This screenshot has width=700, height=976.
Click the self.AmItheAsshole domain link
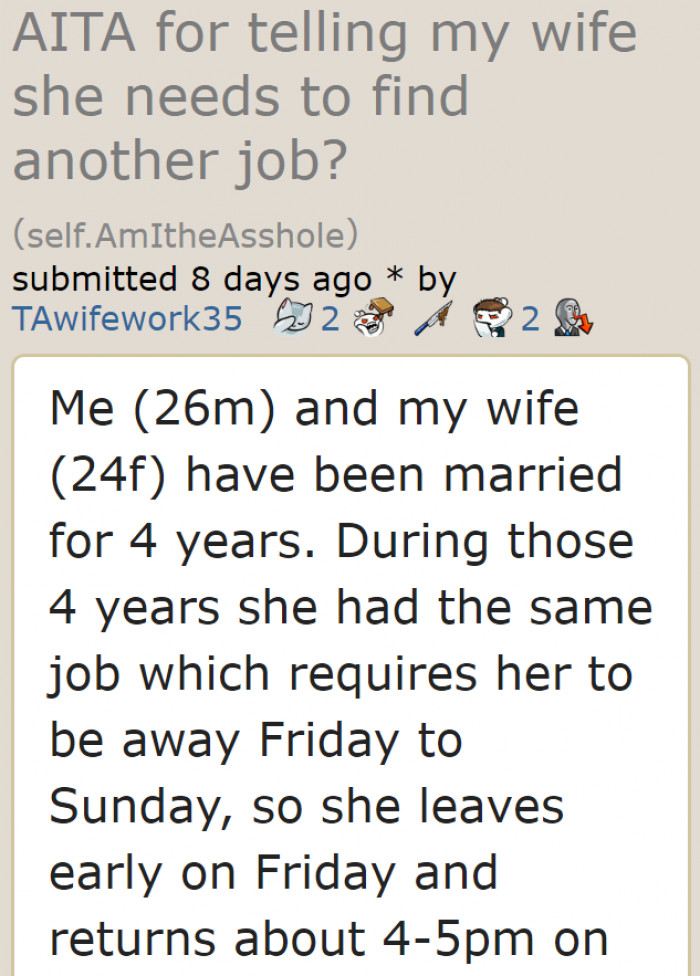(x=185, y=236)
